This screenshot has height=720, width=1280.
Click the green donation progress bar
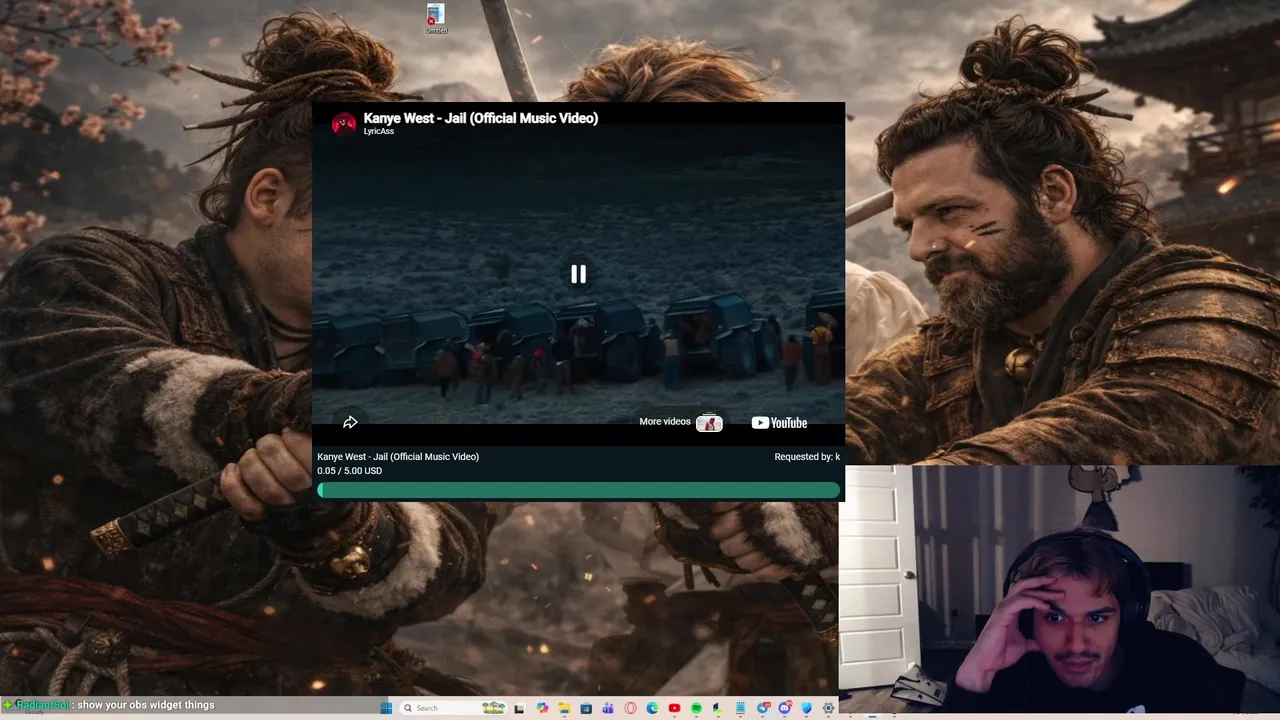578,490
